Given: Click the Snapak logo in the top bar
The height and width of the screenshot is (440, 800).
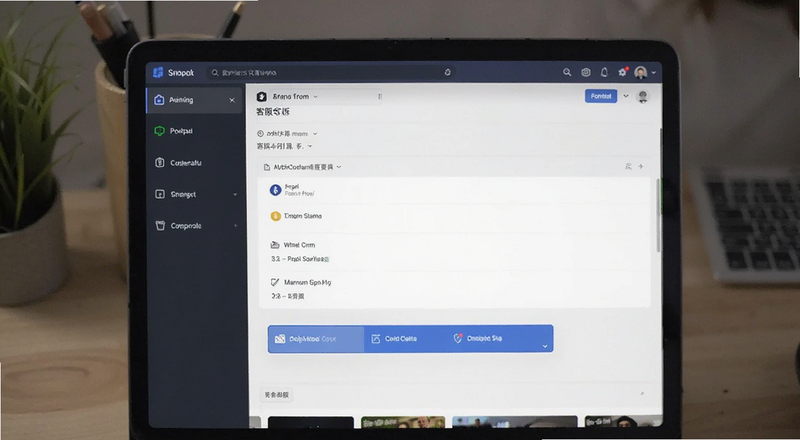Looking at the screenshot, I should [x=173, y=72].
